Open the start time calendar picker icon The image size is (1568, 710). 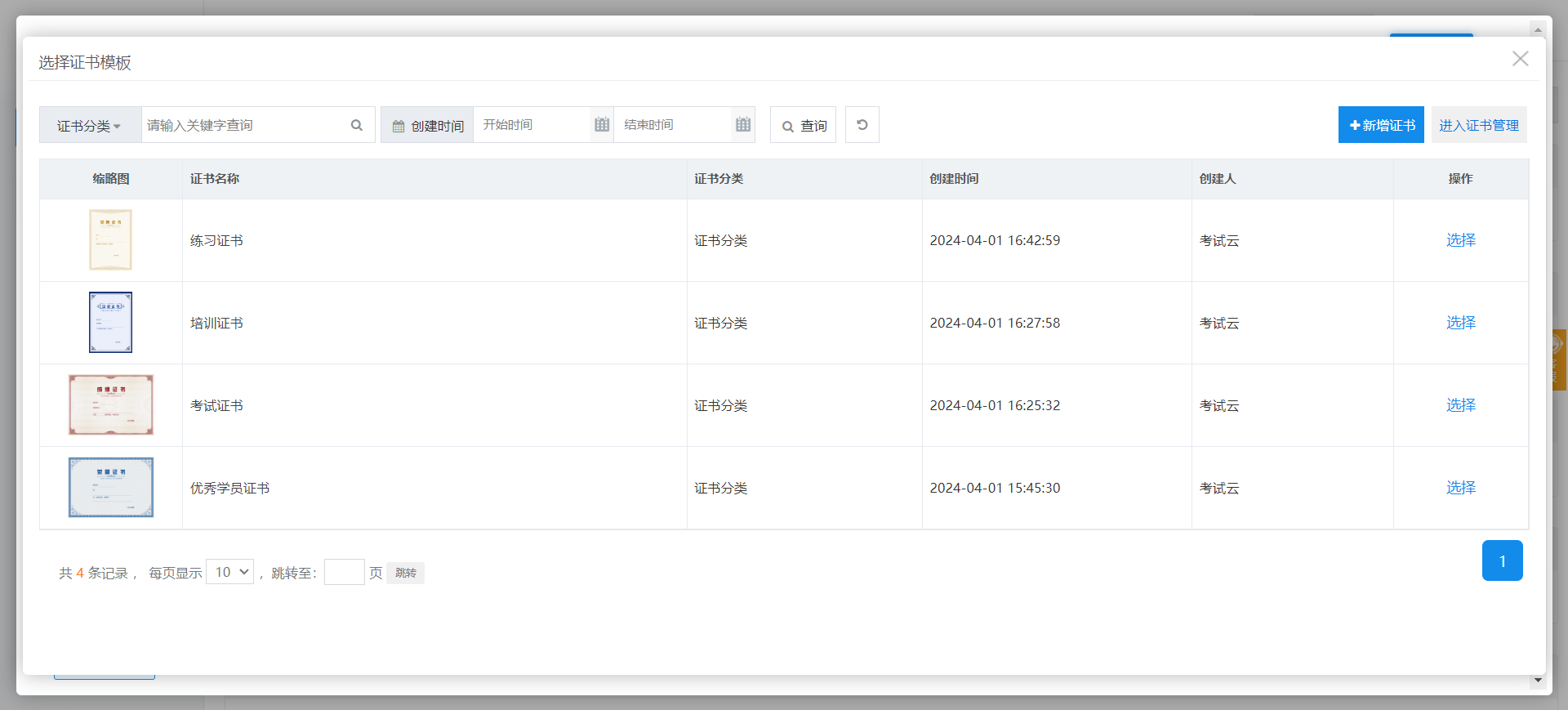tap(602, 125)
